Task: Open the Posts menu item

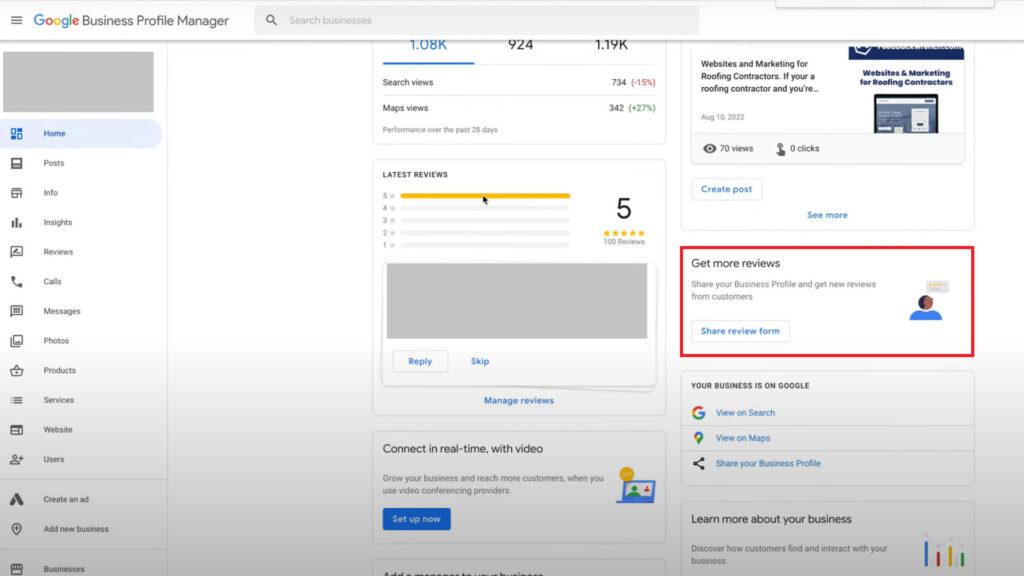Action: [81, 163]
